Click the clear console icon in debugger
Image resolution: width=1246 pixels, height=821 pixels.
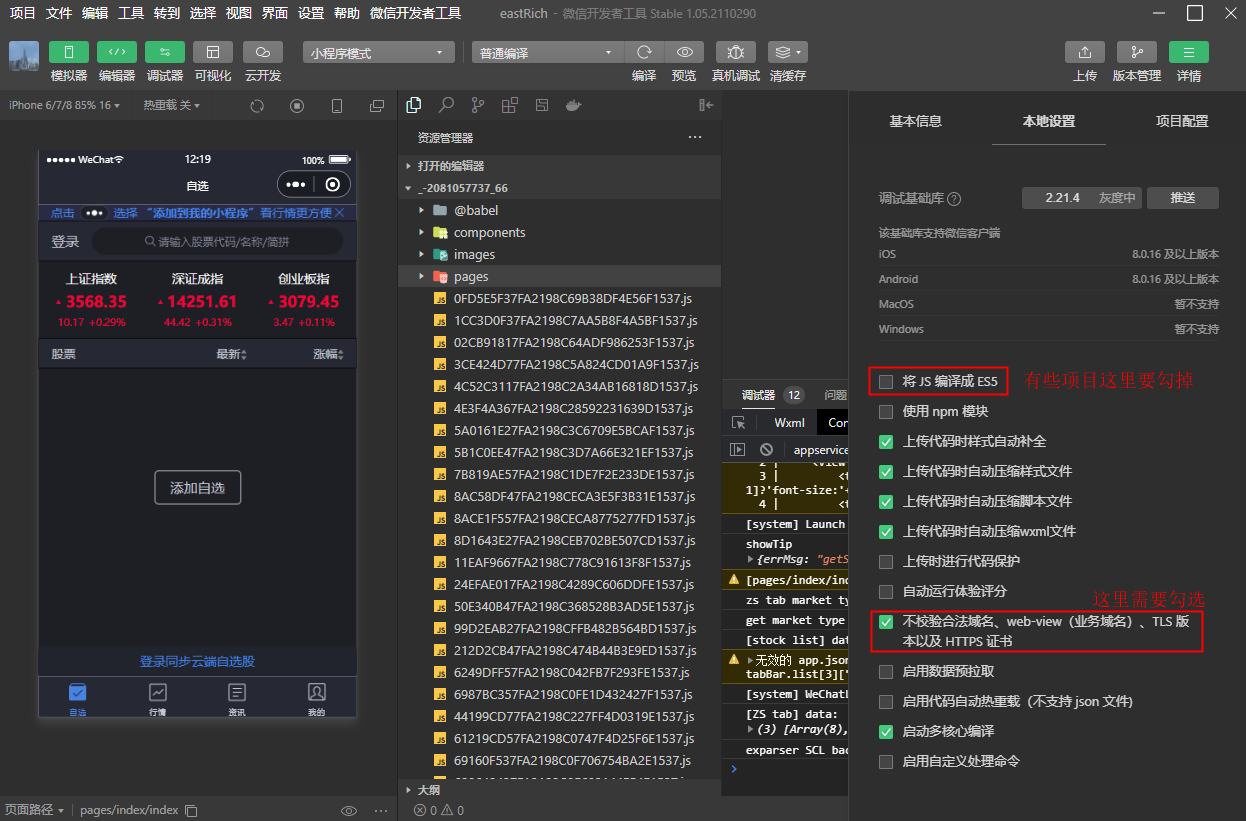click(x=766, y=450)
